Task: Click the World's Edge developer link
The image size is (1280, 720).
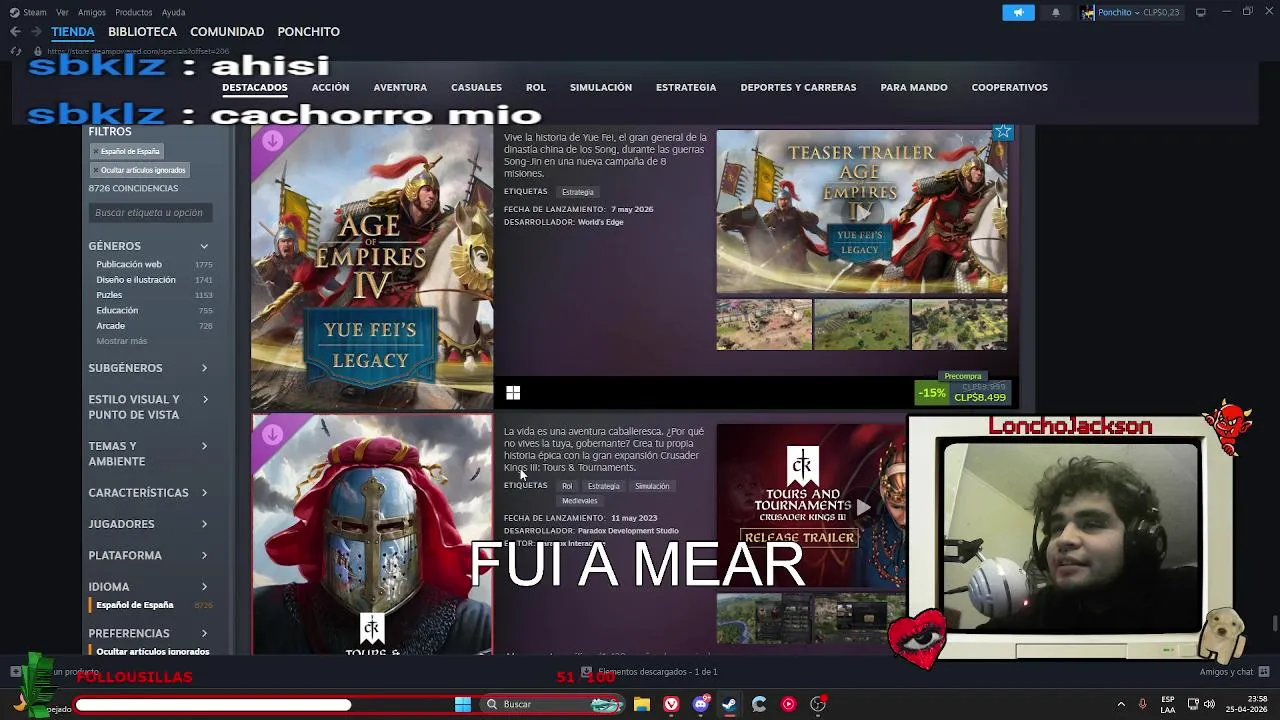Action: [600, 222]
